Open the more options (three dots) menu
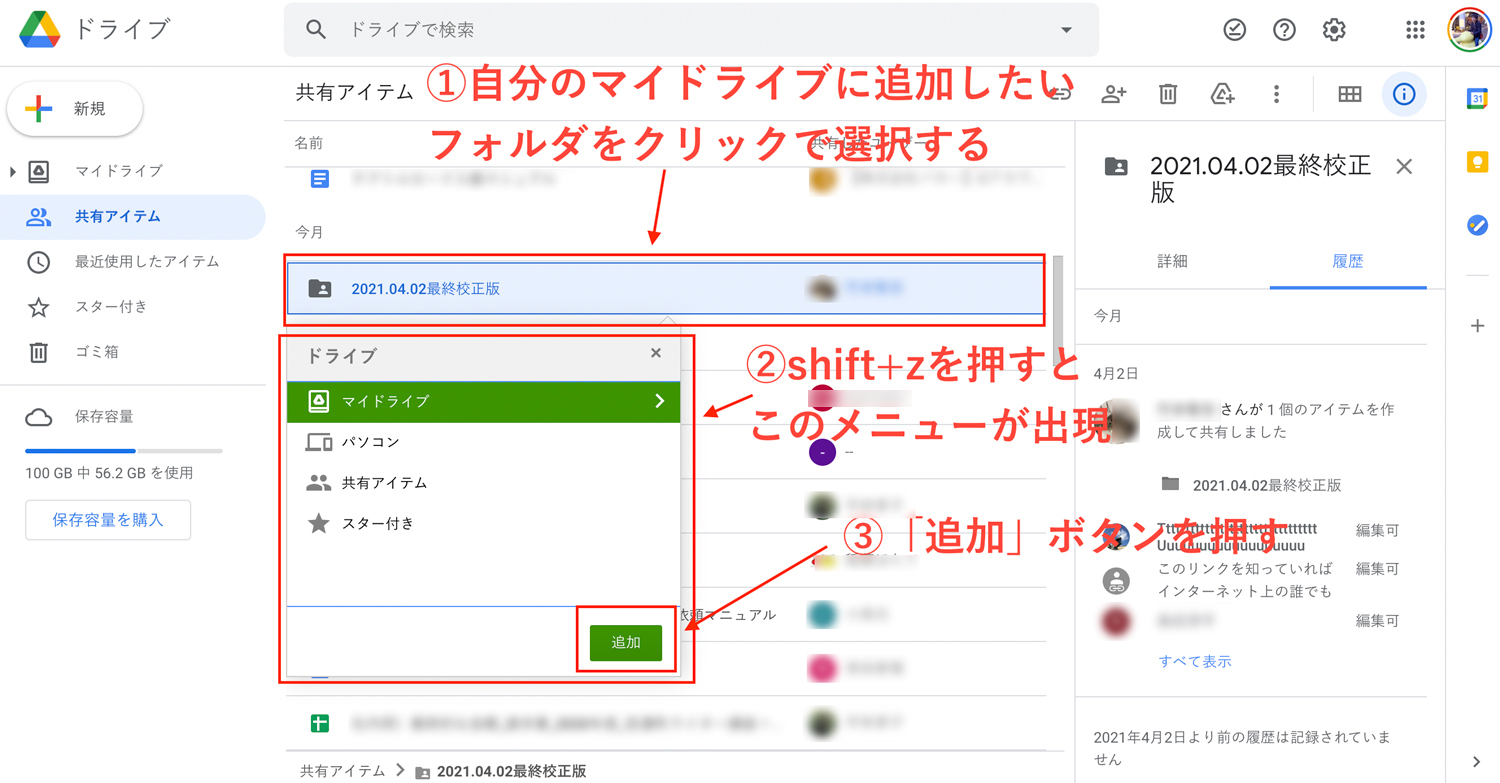Viewport: 1500px width, 783px height. [x=1276, y=93]
